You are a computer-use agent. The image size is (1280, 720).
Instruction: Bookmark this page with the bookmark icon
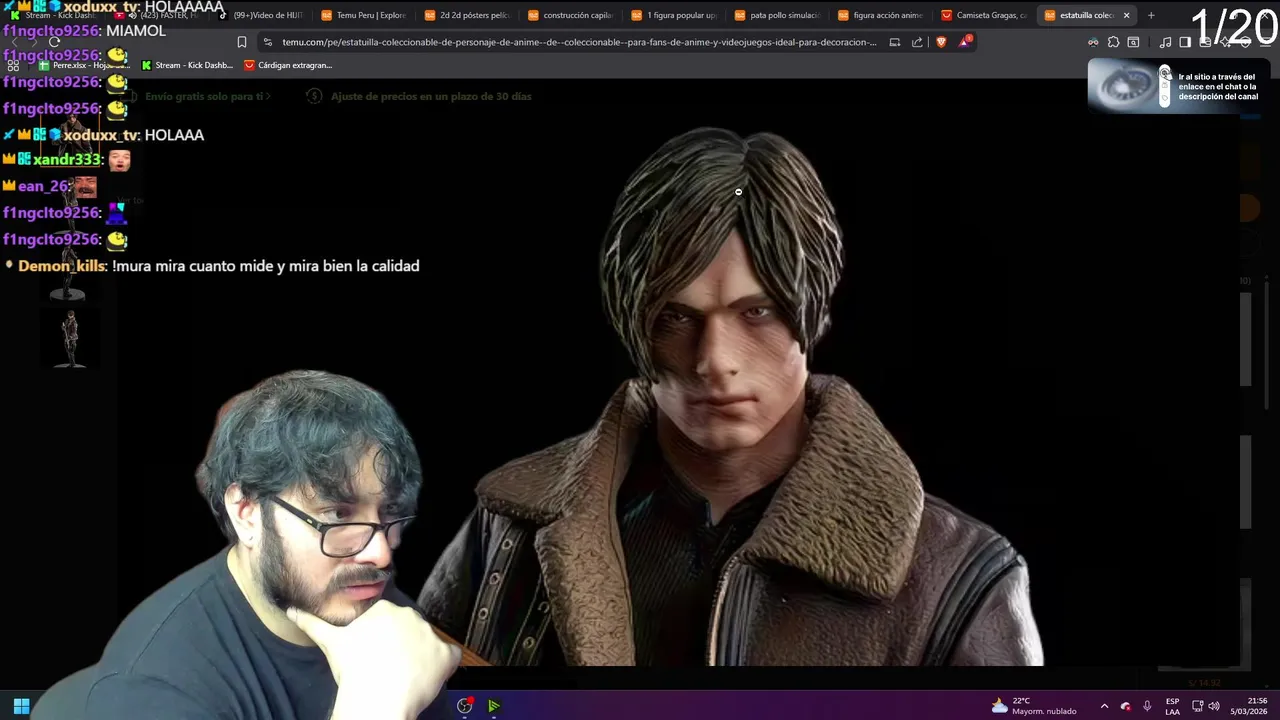[242, 42]
